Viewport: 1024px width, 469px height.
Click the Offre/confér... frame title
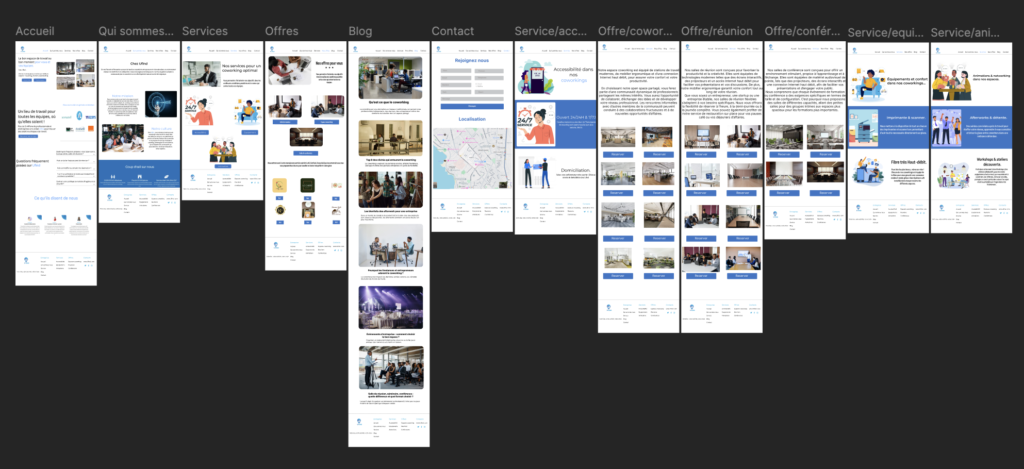[x=803, y=32]
